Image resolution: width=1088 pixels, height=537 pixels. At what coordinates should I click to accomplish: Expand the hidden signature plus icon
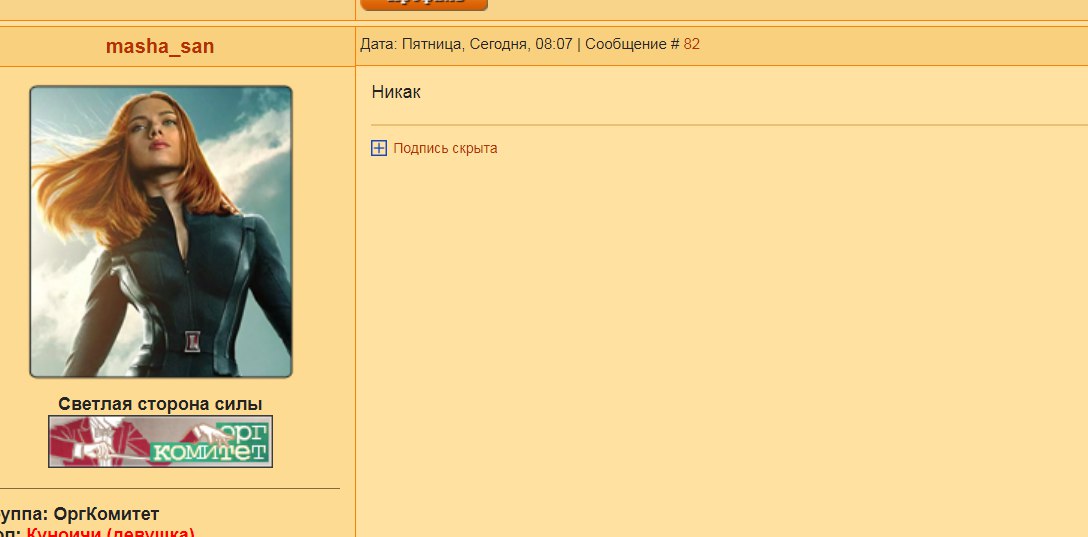coord(379,148)
